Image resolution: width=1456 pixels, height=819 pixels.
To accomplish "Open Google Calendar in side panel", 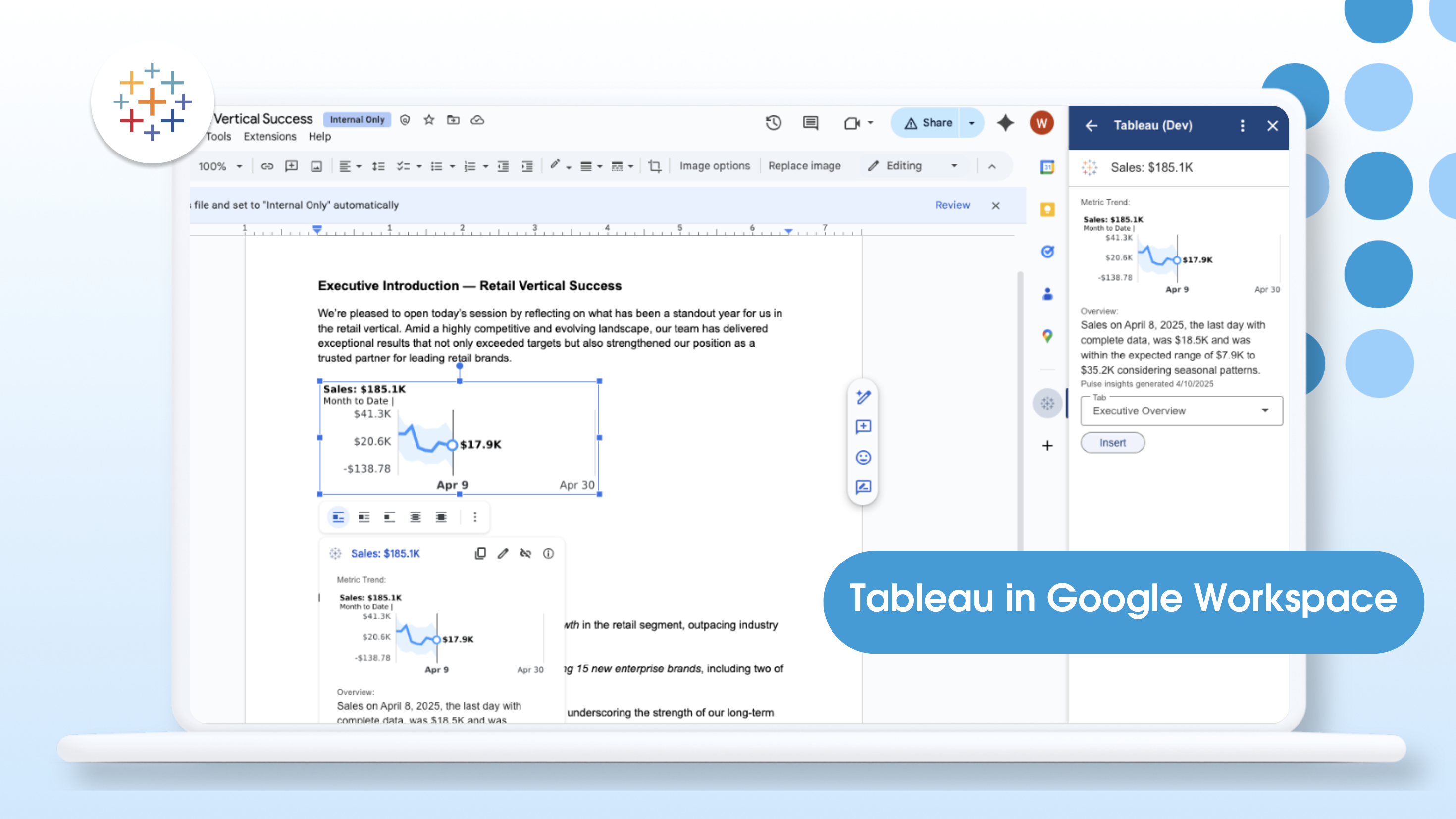I will click(1047, 167).
